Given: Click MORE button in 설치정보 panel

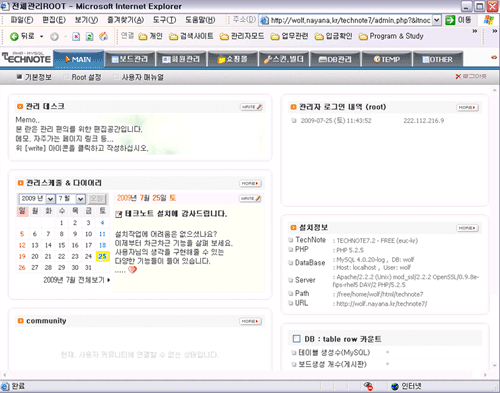Looking at the screenshot, I should (467, 228).
